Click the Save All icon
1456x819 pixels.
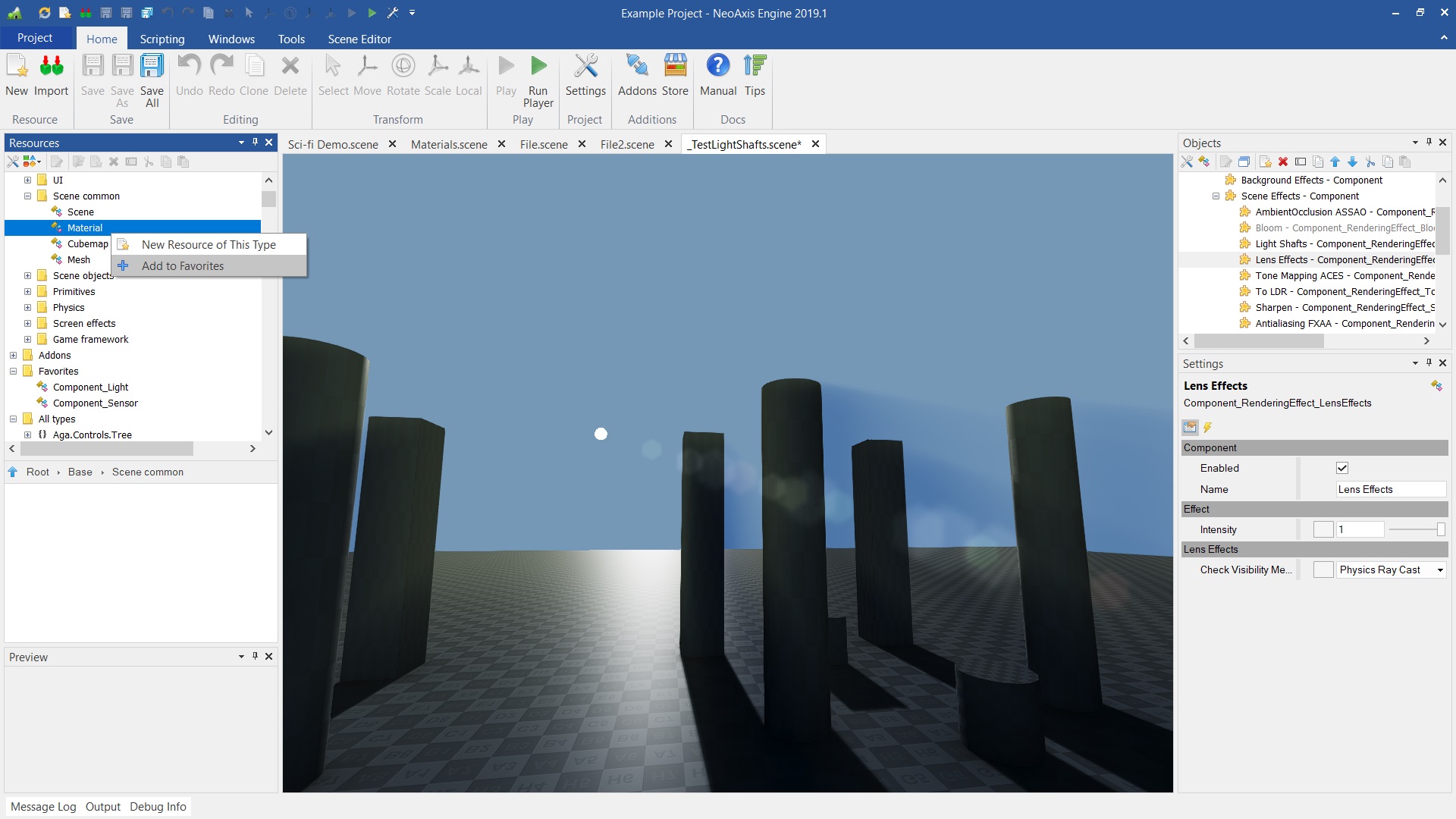tap(152, 67)
